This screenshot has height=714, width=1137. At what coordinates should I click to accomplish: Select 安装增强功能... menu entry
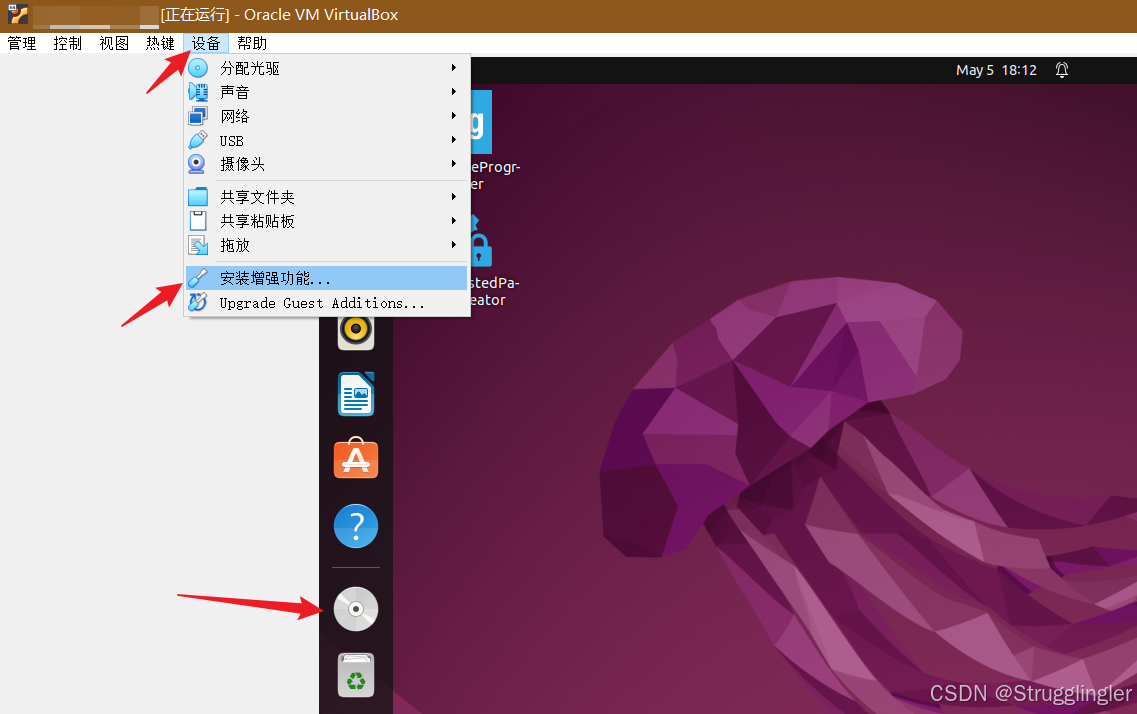coord(326,278)
